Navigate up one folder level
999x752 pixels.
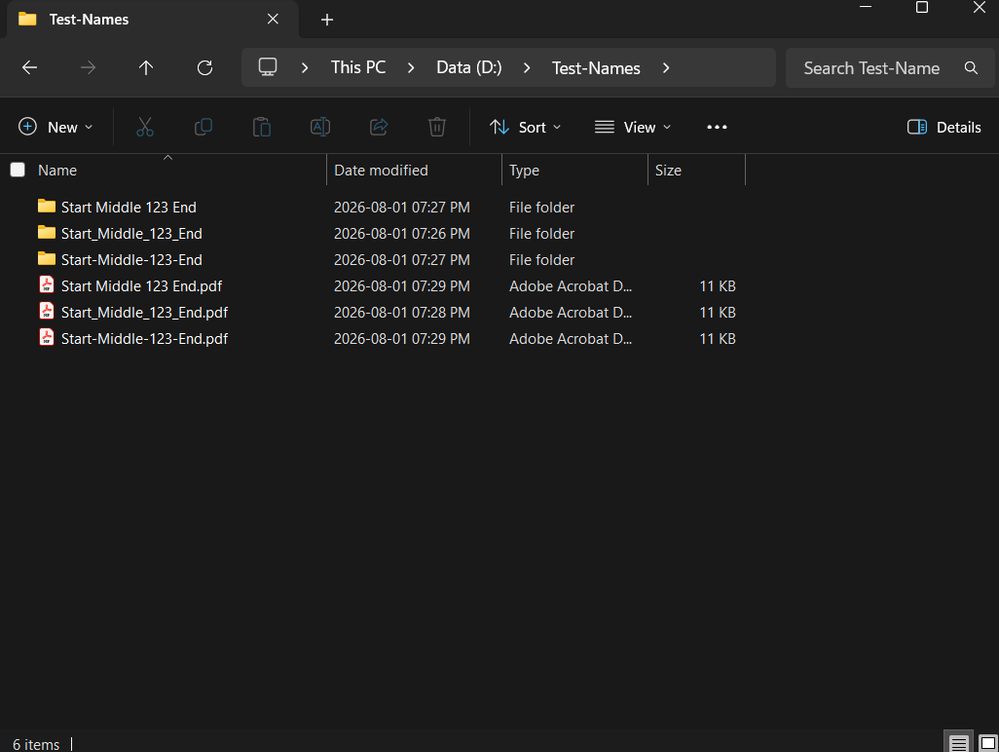pyautogui.click(x=146, y=68)
